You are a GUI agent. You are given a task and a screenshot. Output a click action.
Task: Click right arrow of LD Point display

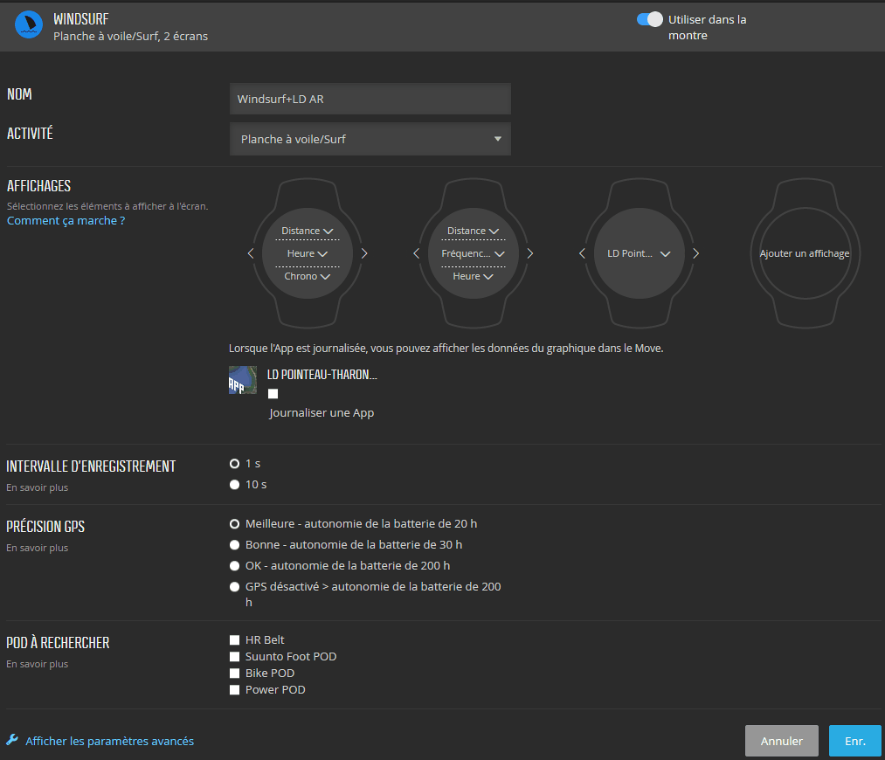pyautogui.click(x=696, y=254)
